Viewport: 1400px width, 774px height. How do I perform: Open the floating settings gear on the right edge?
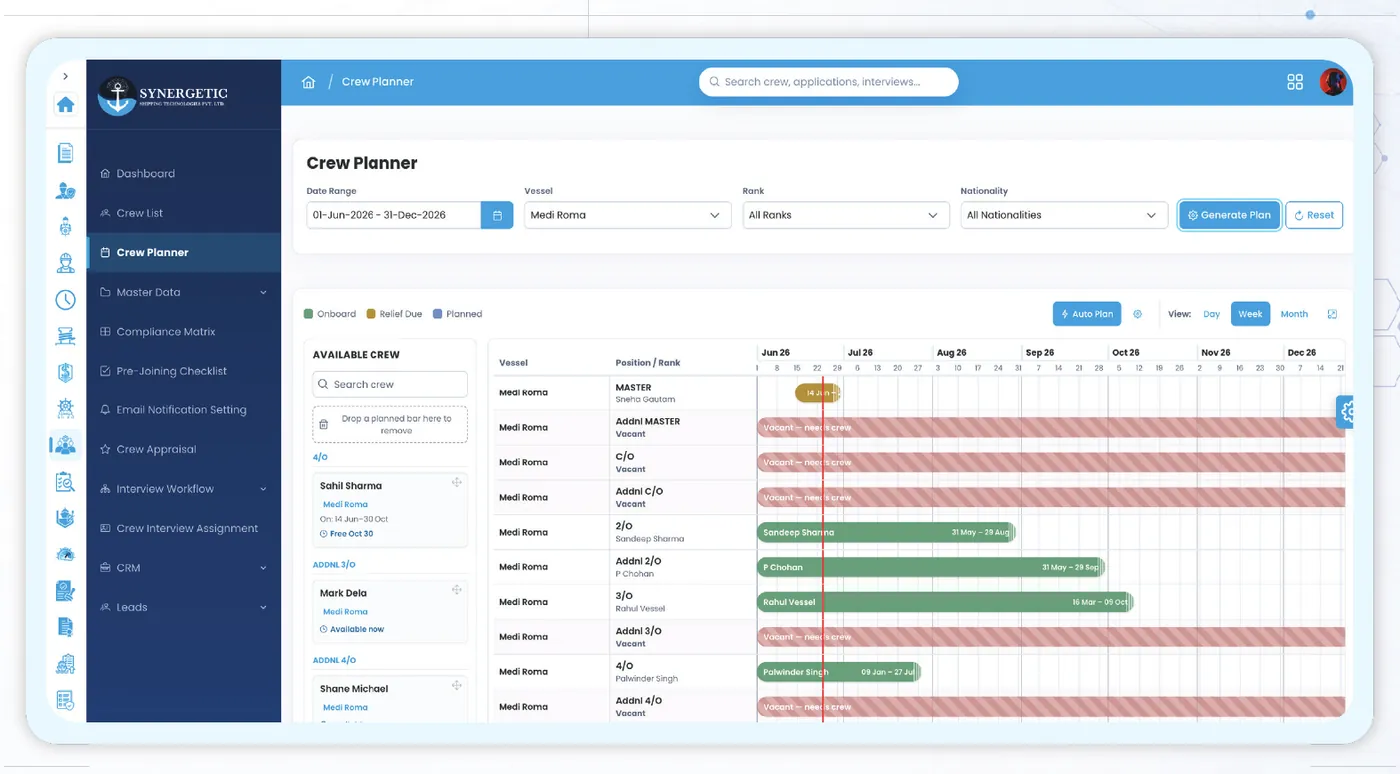(1346, 411)
